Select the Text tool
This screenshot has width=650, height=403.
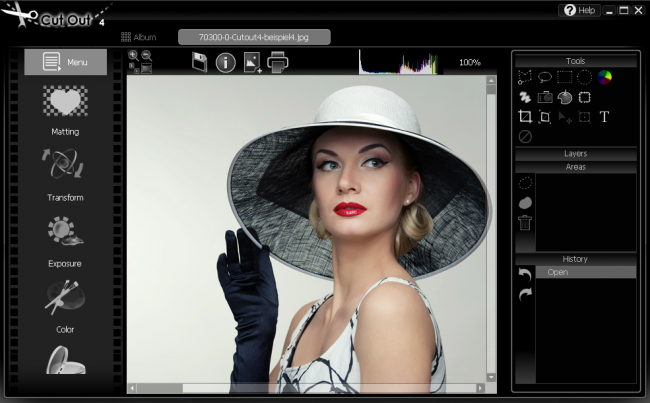pyautogui.click(x=604, y=117)
